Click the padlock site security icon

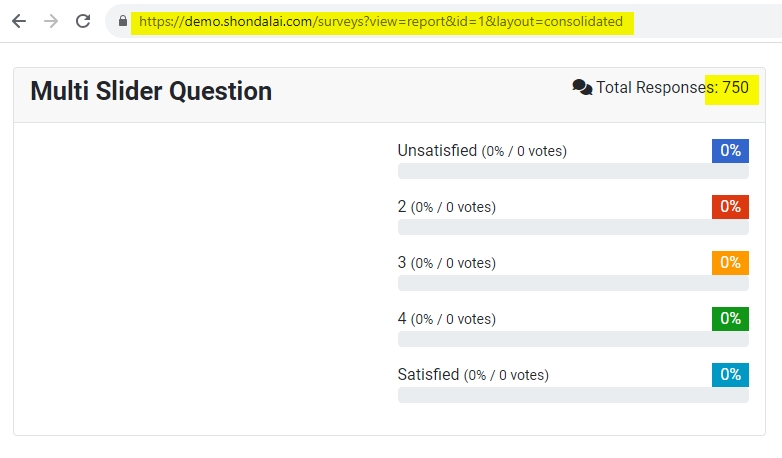pyautogui.click(x=123, y=21)
